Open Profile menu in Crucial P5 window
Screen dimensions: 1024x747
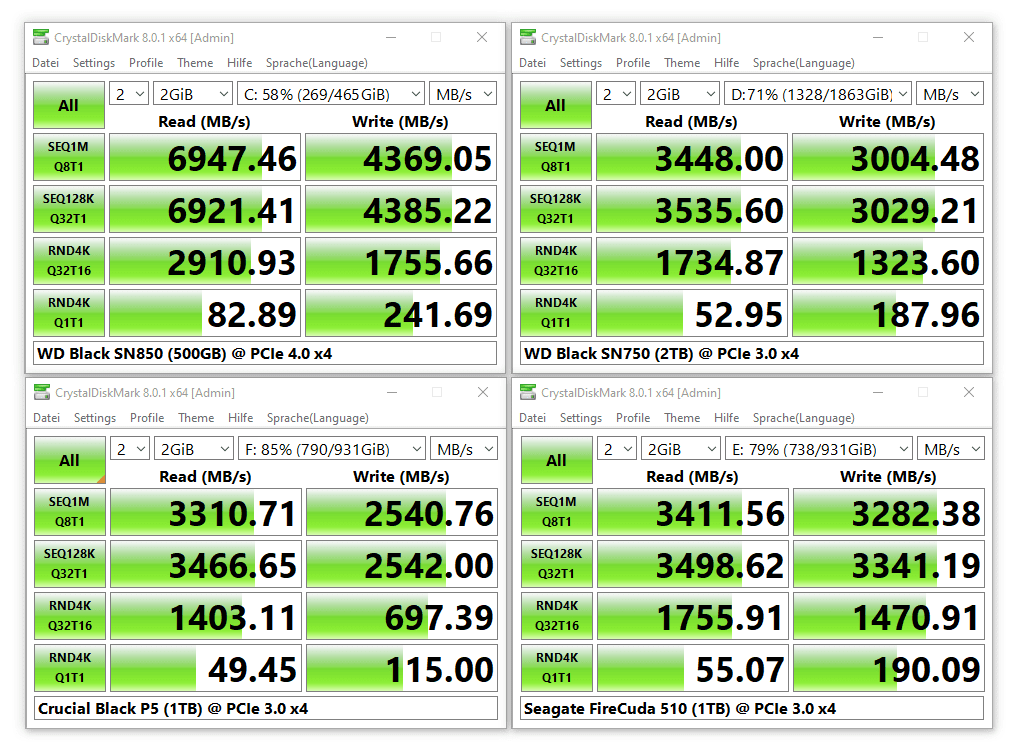coord(147,418)
